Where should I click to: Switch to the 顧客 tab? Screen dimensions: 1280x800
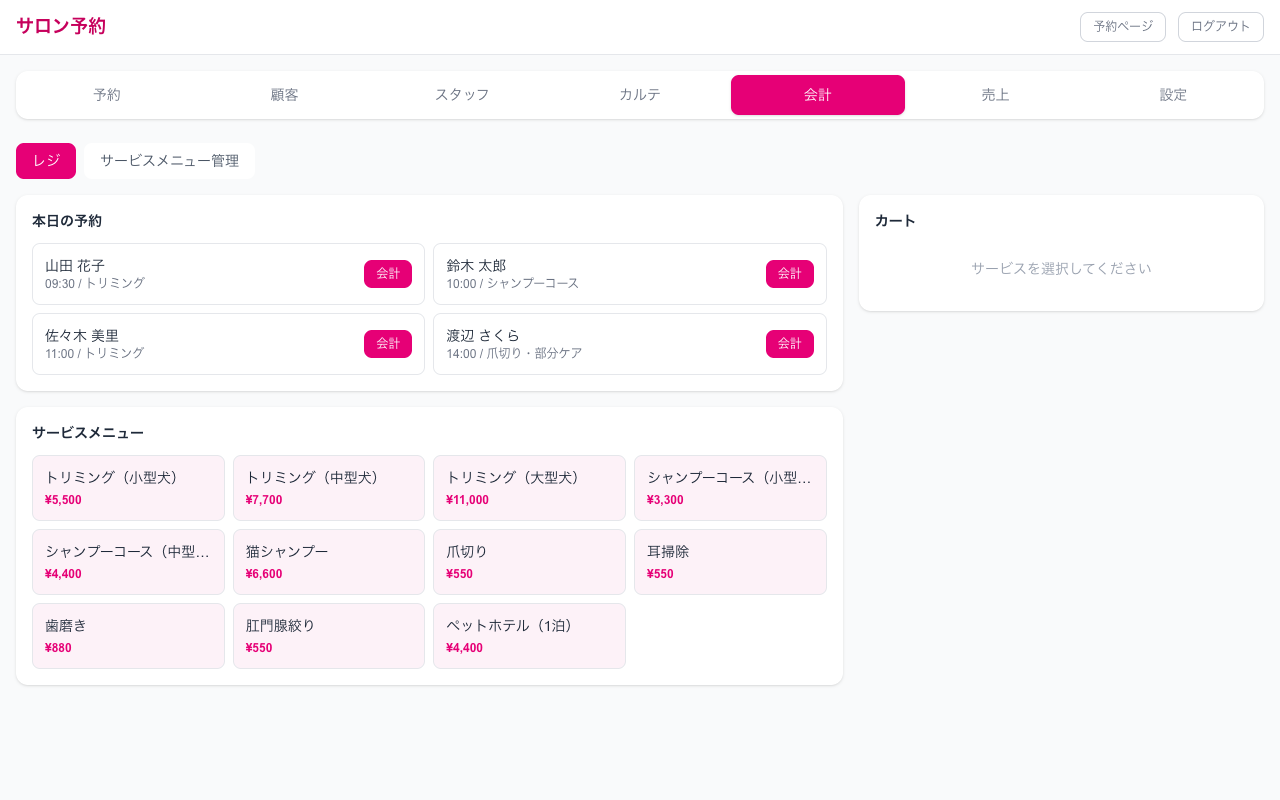(284, 95)
